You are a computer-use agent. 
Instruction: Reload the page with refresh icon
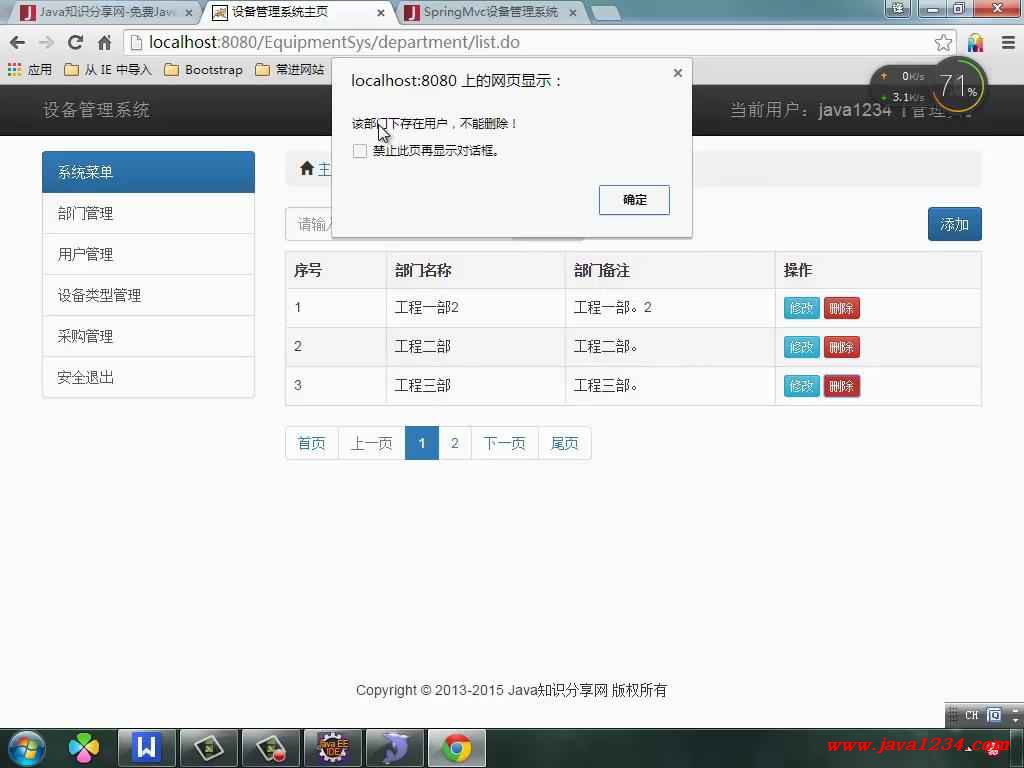click(75, 42)
